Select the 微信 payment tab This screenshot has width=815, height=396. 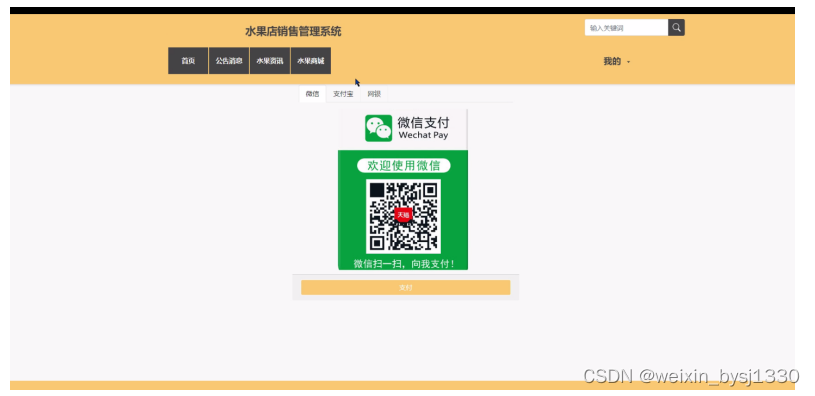point(312,94)
